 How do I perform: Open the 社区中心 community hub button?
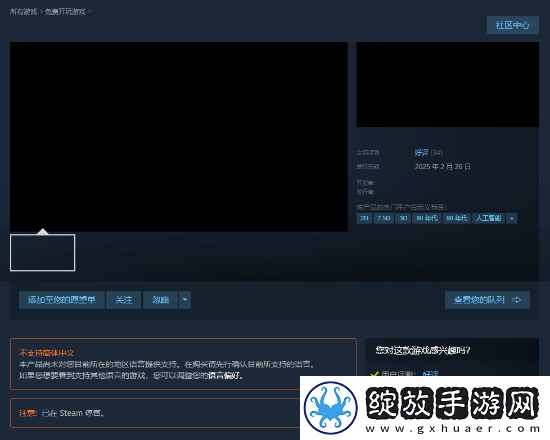512,25
